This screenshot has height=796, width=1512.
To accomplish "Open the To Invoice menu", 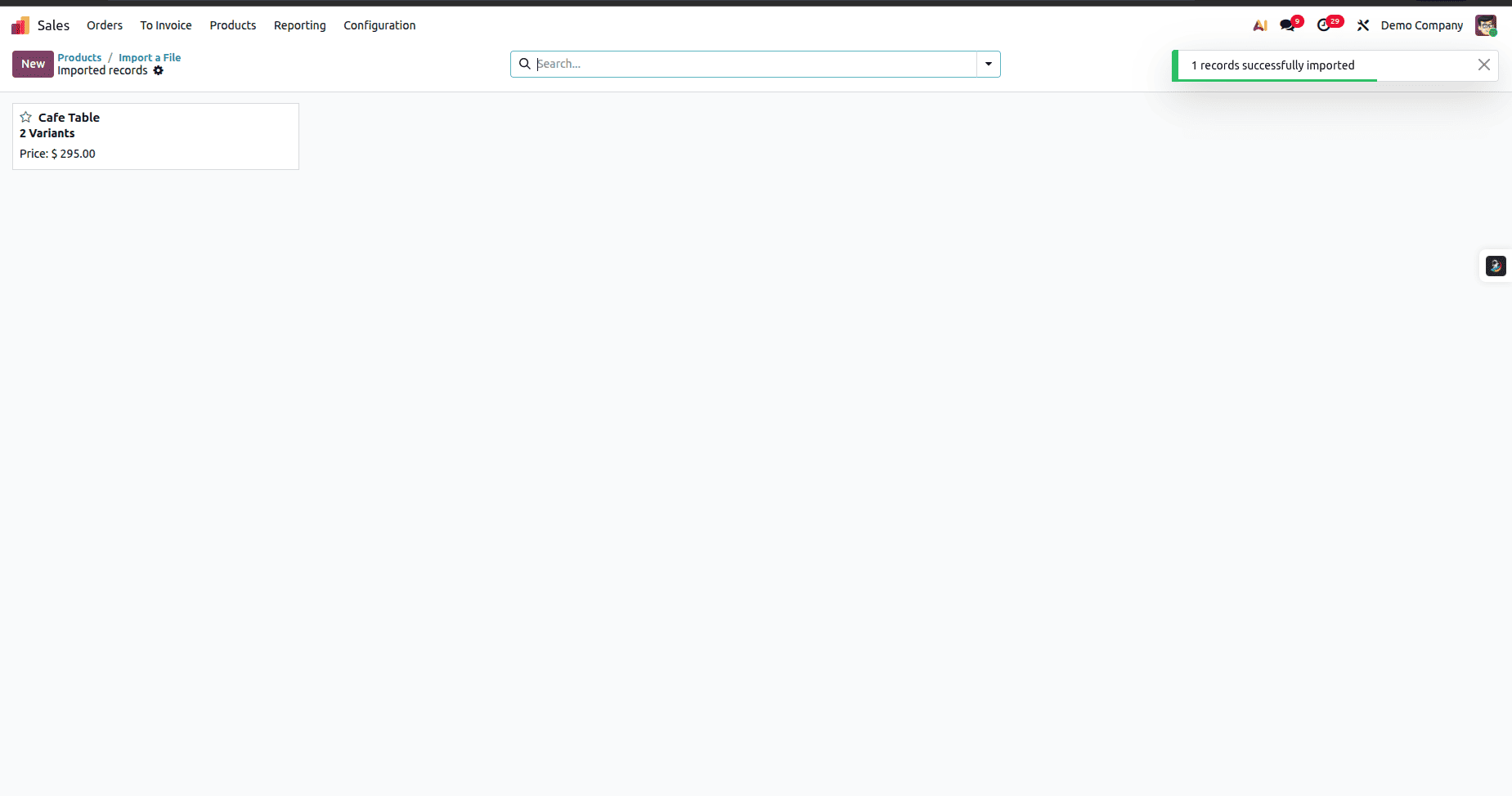I will (165, 25).
